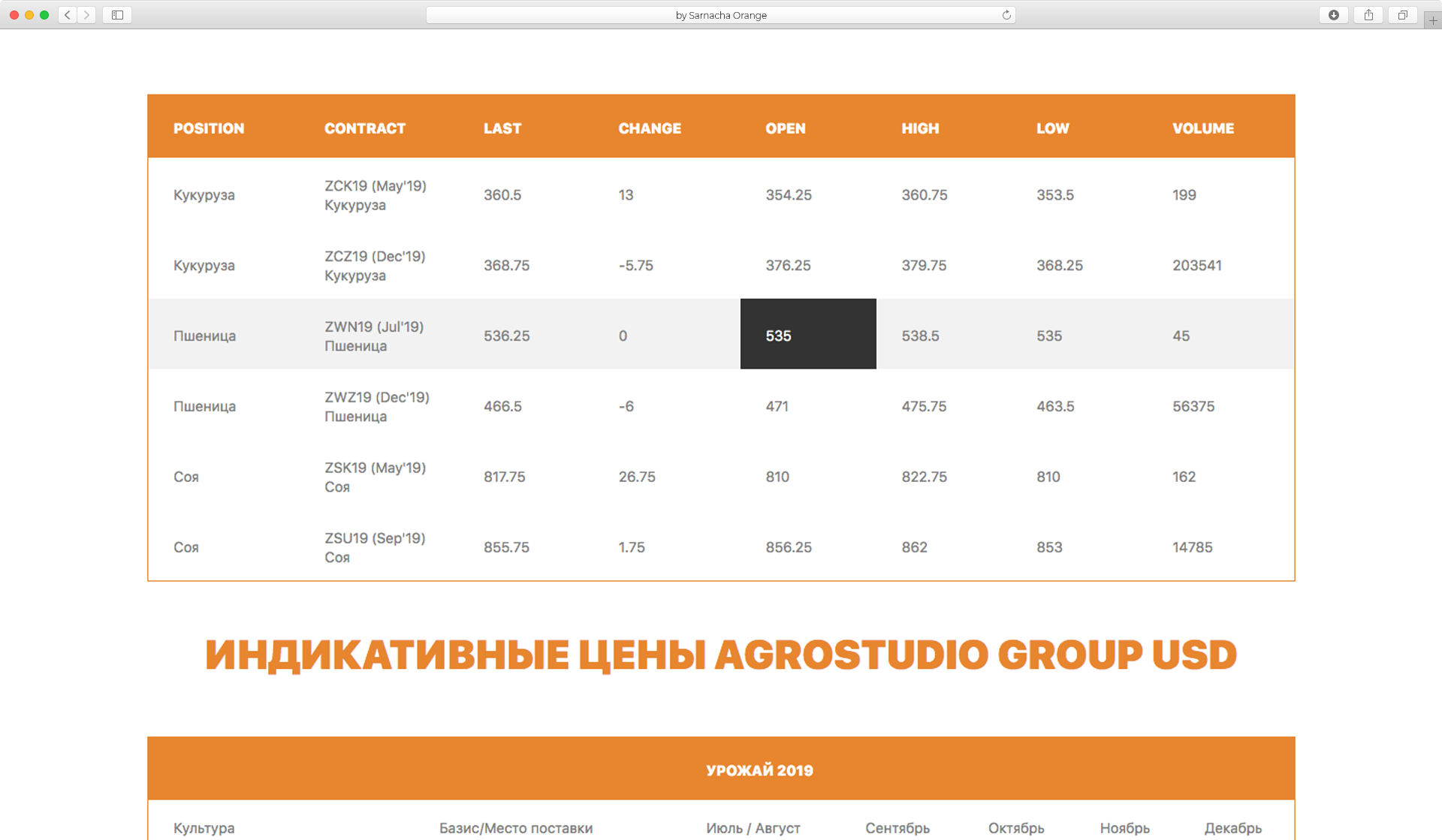1442x840 pixels.
Task: Click the high value 862
Action: tap(915, 548)
